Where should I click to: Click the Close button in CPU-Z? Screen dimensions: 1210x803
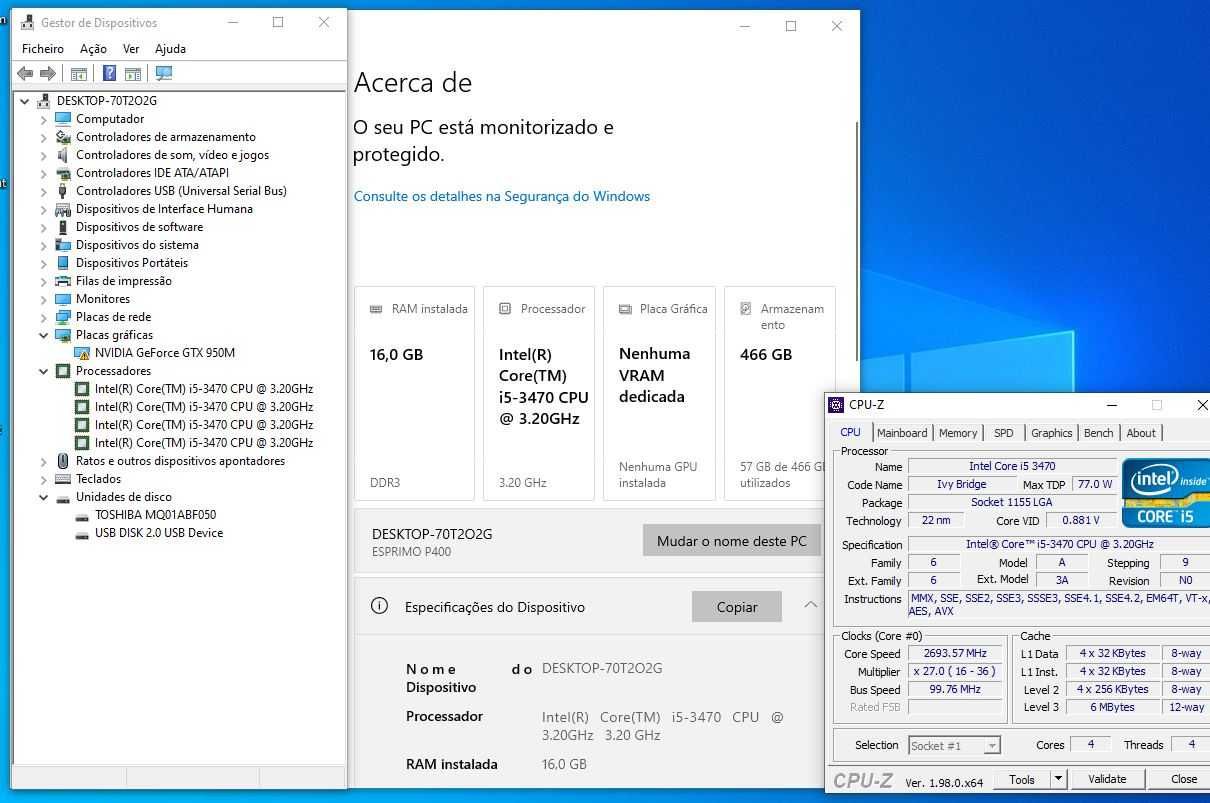click(x=1184, y=779)
